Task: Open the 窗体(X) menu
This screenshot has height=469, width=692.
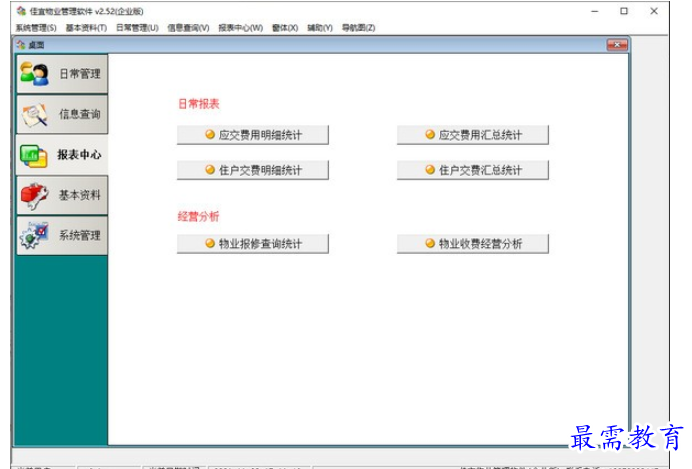Action: tap(285, 28)
